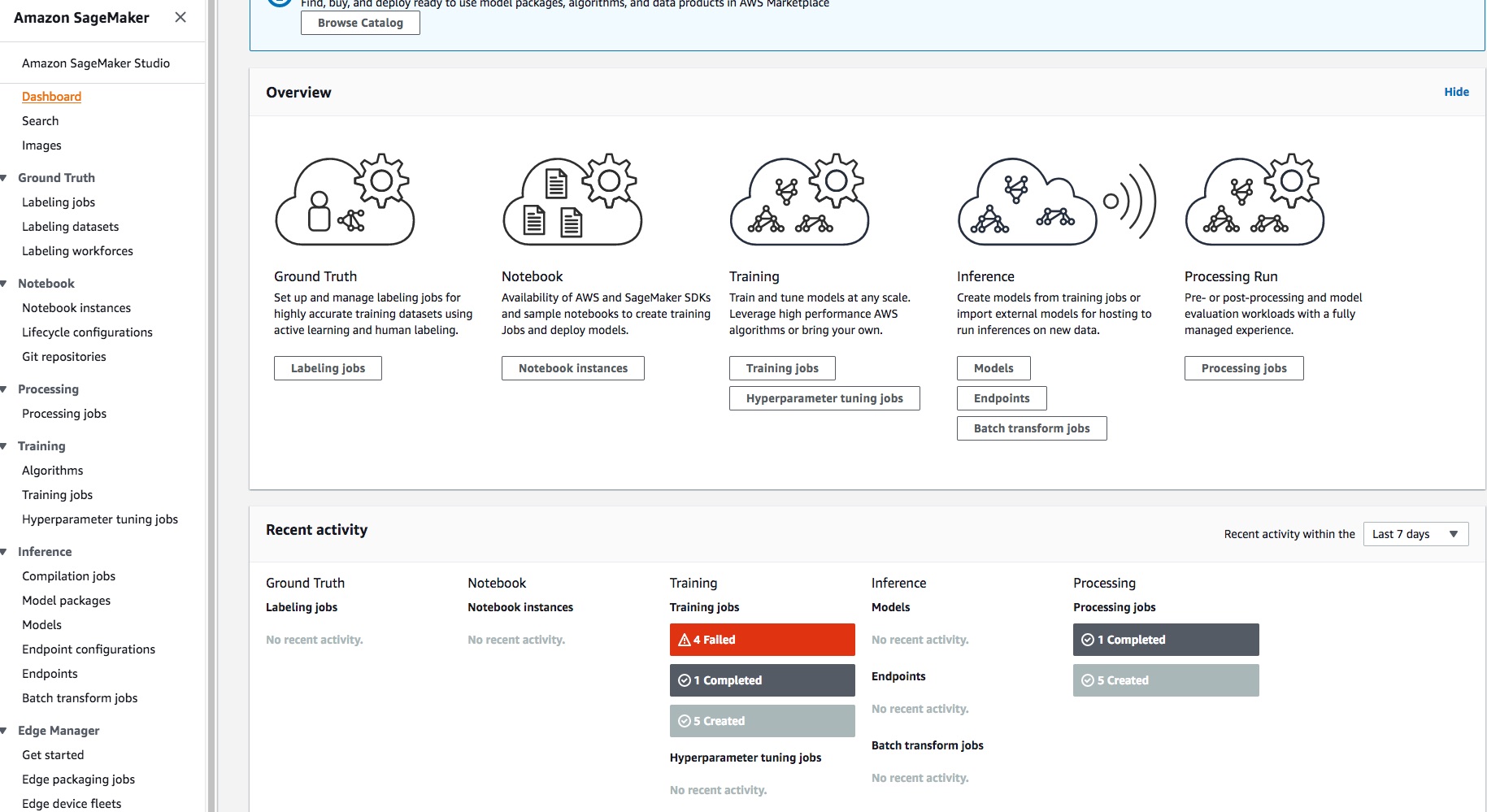Click the Endpoints overview button

point(1002,398)
